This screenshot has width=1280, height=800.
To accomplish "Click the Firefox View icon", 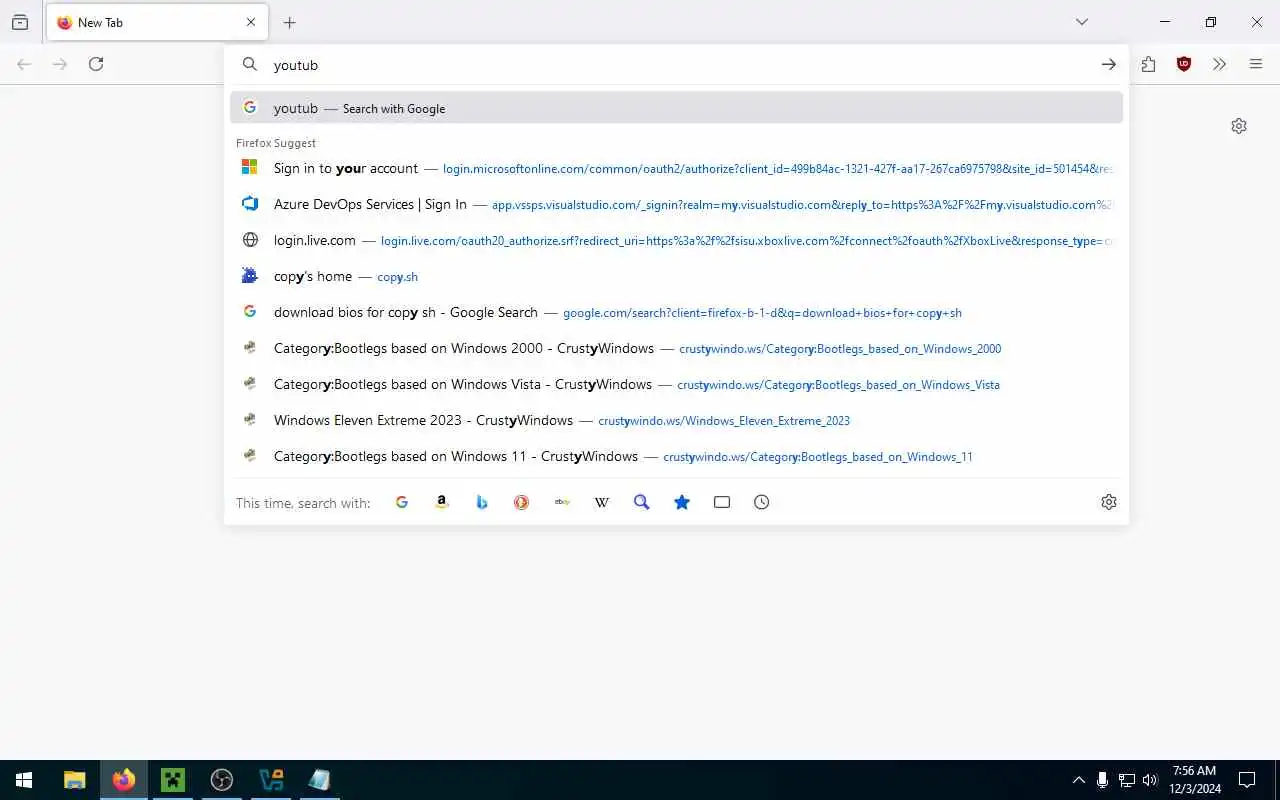I will coord(20,22).
